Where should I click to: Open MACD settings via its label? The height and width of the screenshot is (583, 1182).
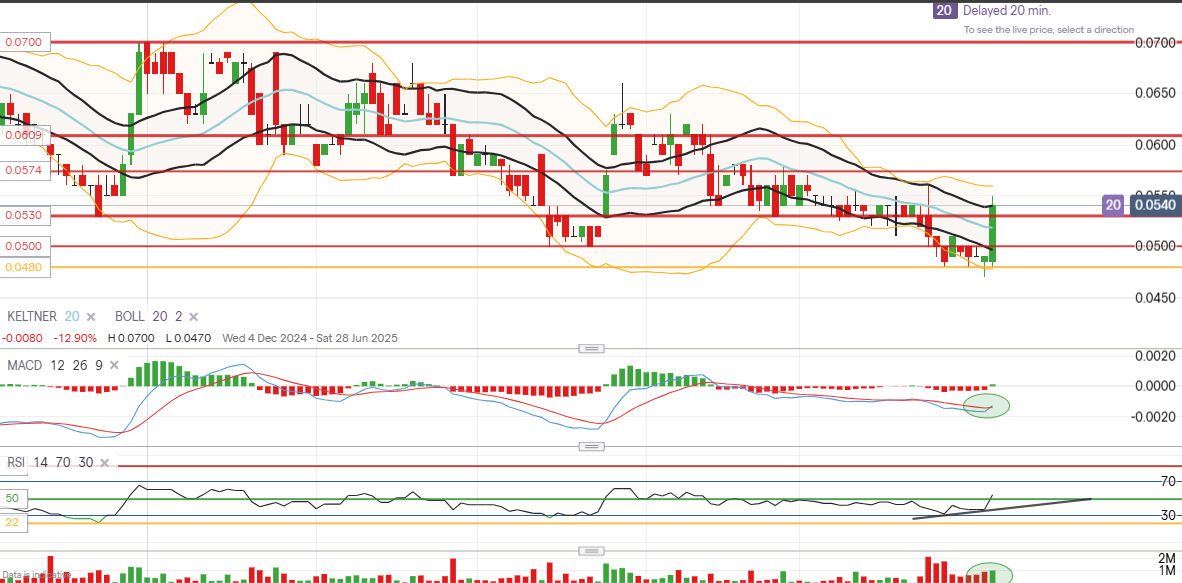(24, 365)
